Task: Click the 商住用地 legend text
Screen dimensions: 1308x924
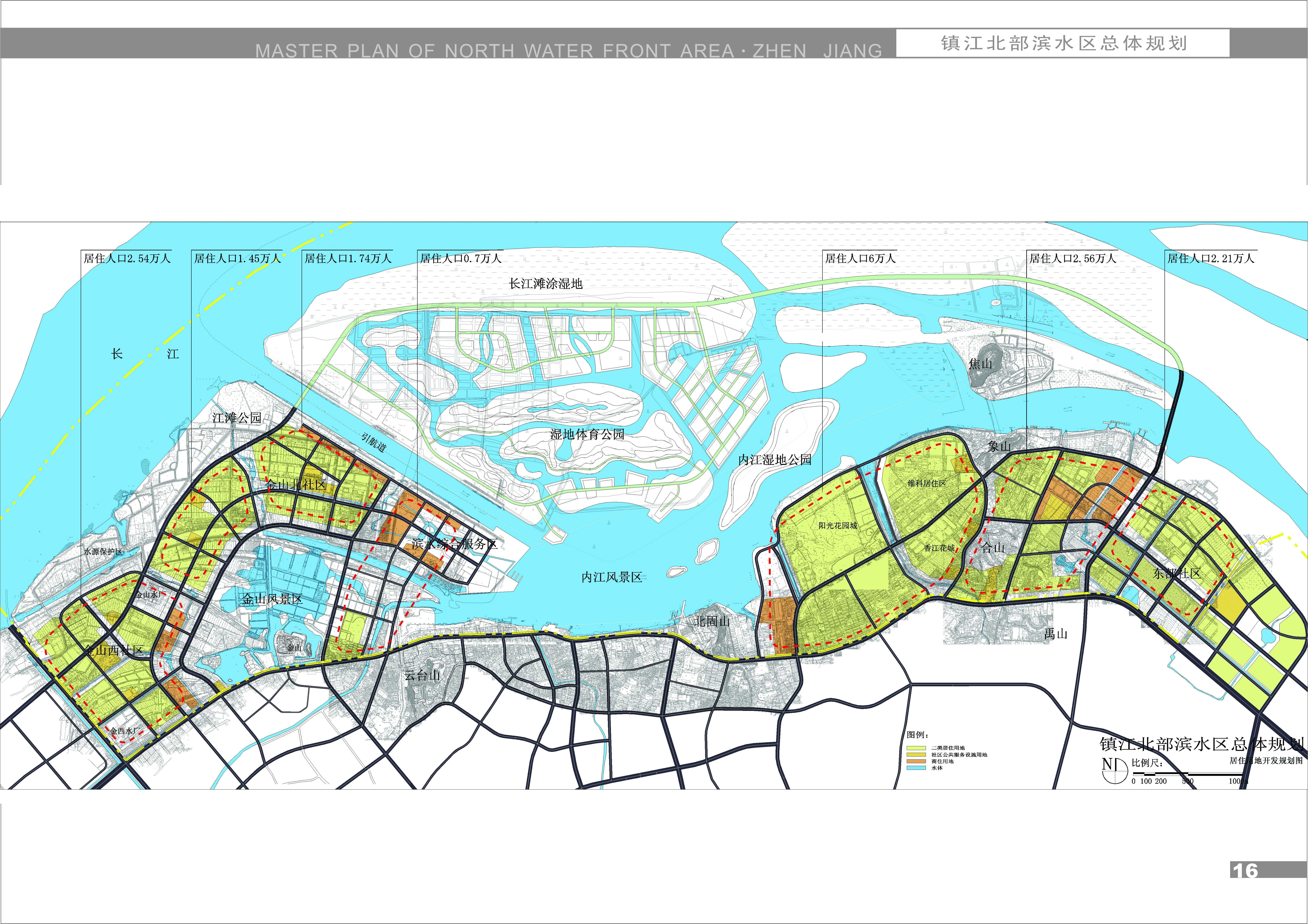Action: point(942,762)
